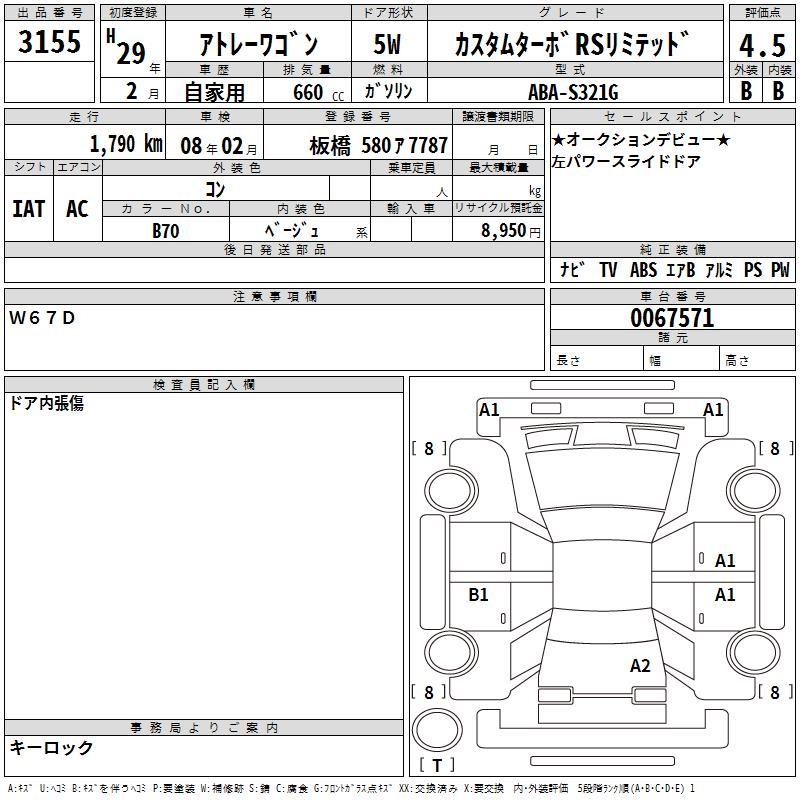The width and height of the screenshot is (800, 800).
Task: Click the fuel type ガソリン
Action: click(x=388, y=91)
